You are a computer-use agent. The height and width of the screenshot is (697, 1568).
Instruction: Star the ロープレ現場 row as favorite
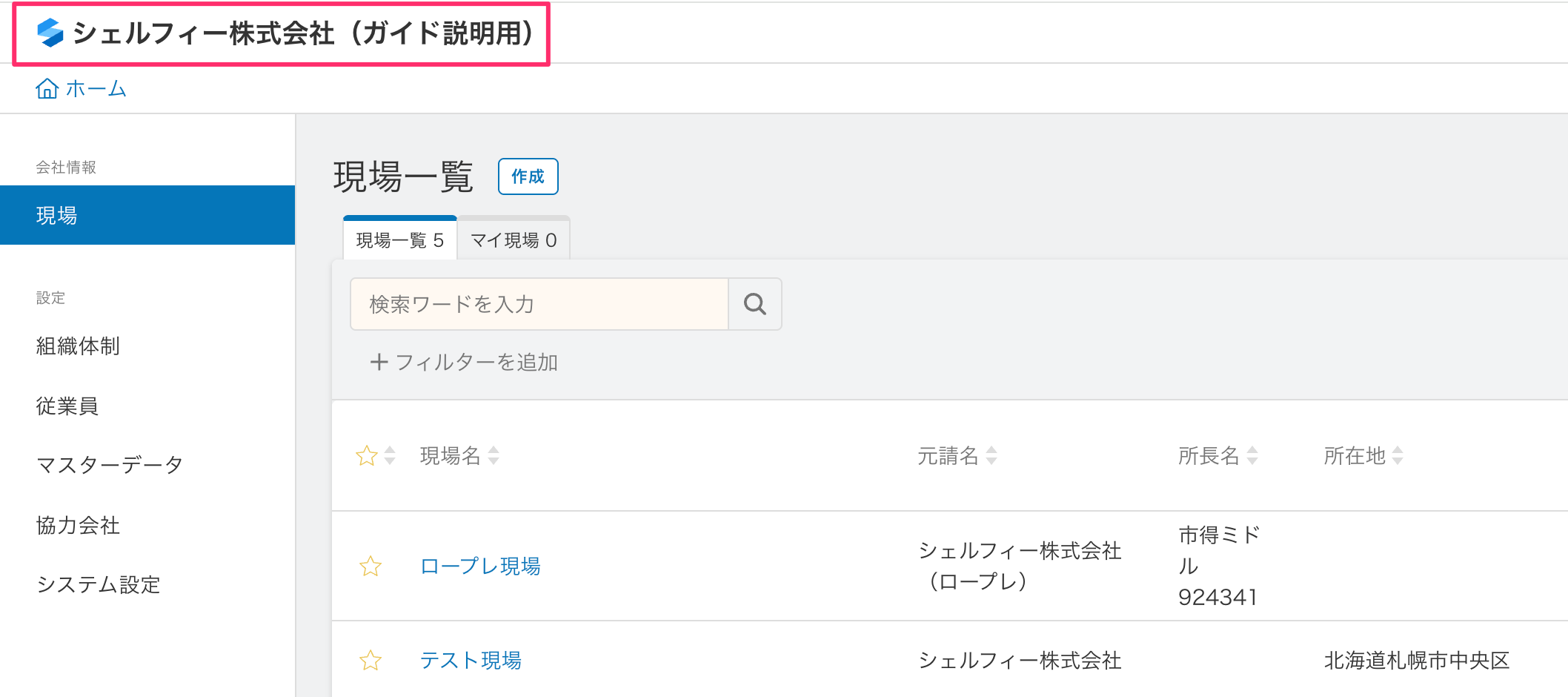point(371,566)
